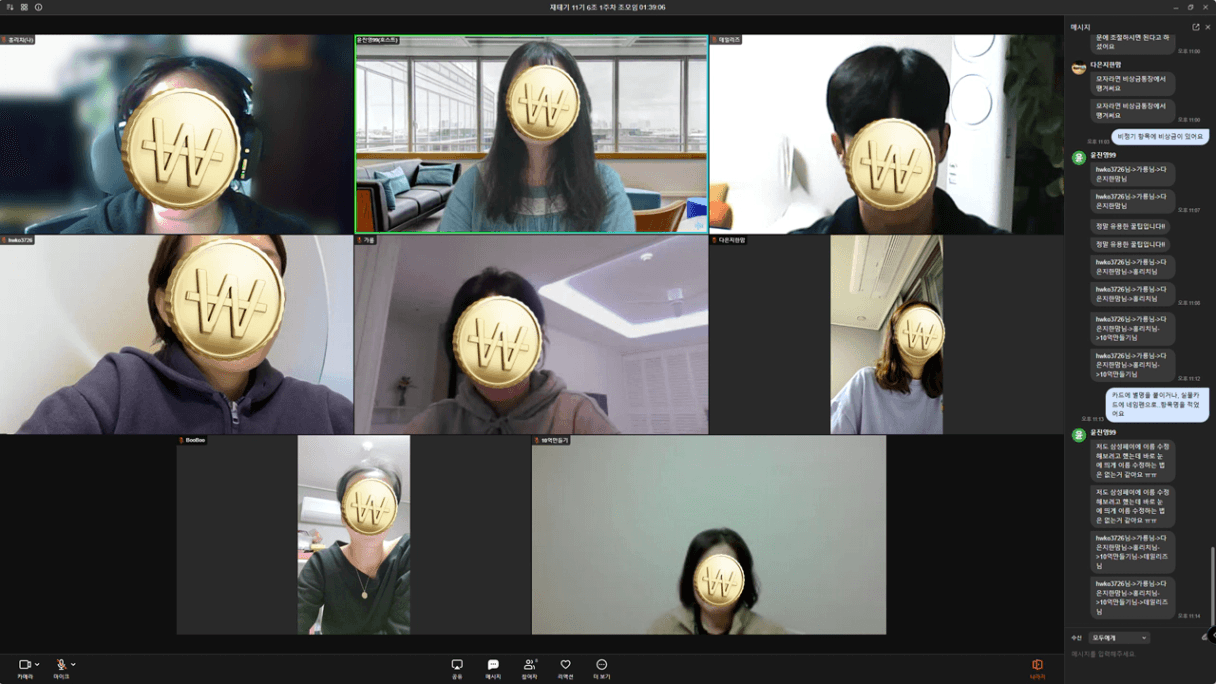Click the orange leave (나가기) button
This screenshot has width=1216, height=684.
(1037, 668)
